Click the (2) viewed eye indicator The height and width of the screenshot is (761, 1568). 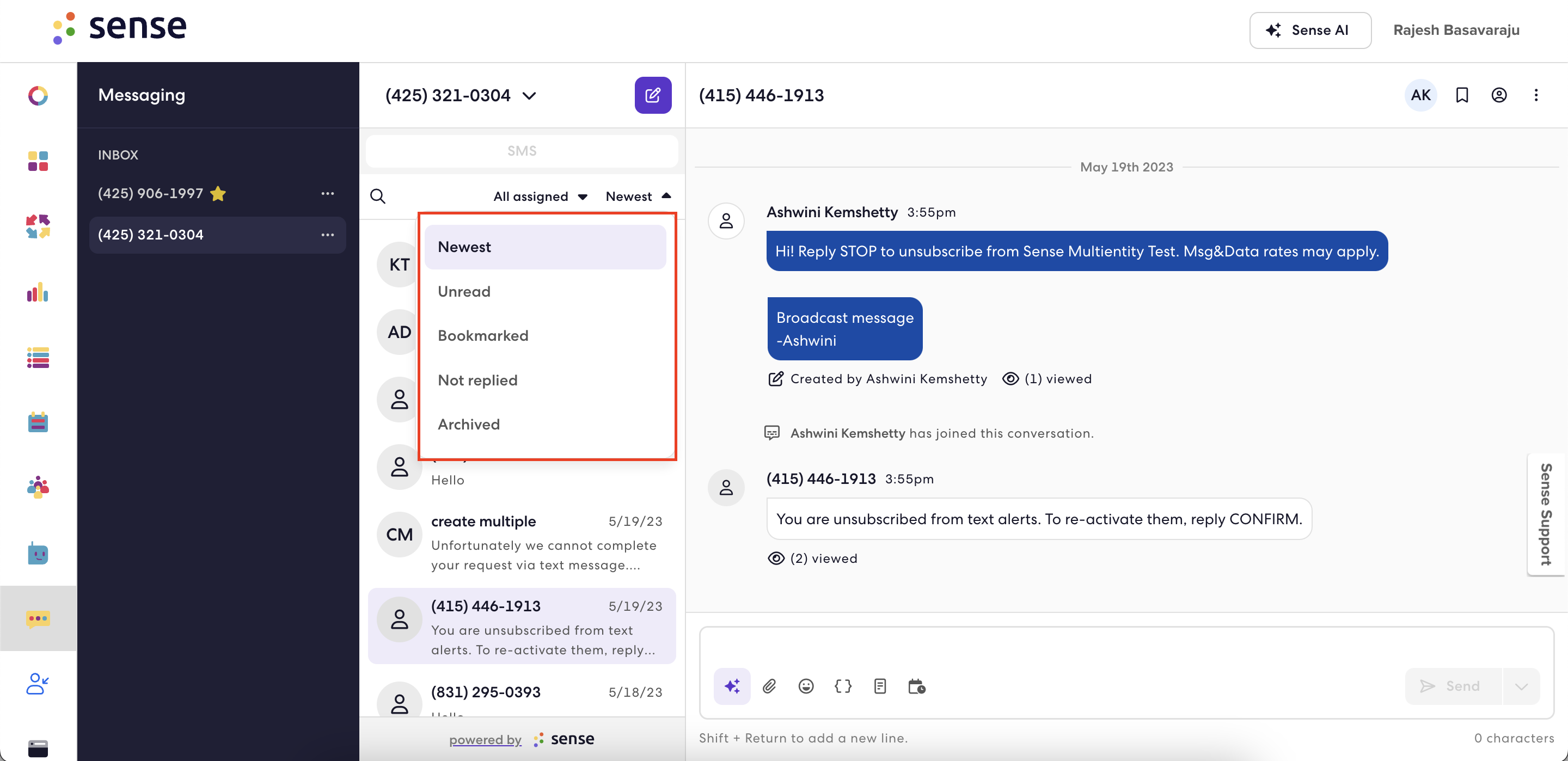[x=812, y=559]
